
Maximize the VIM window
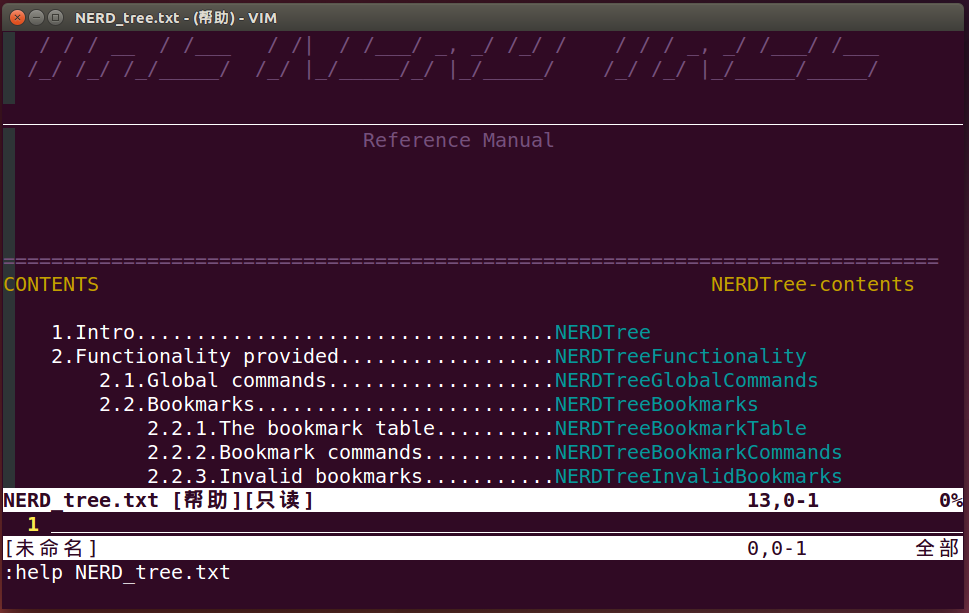[56, 17]
